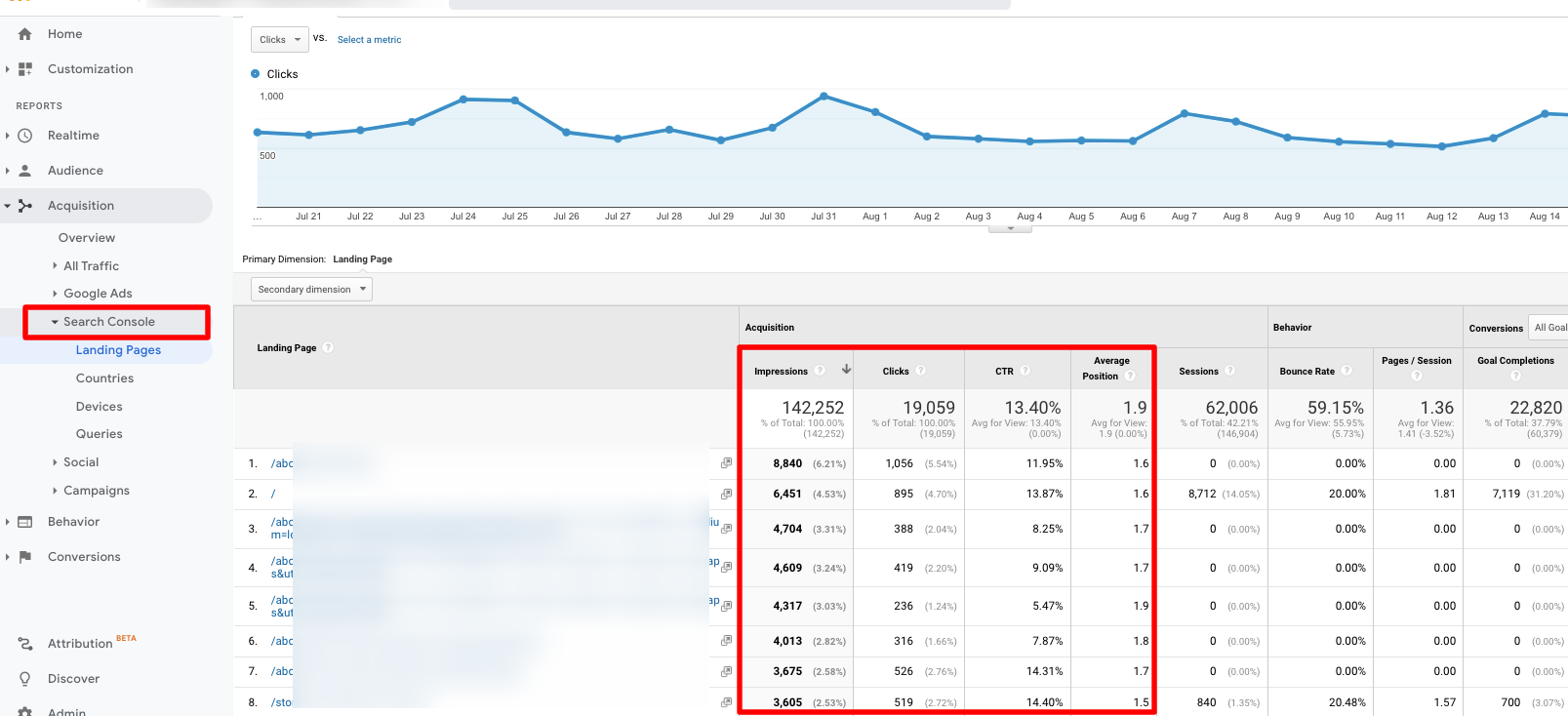Sort by the Bounce Rate column header
Screen dimensions: 1568x716
point(1307,372)
